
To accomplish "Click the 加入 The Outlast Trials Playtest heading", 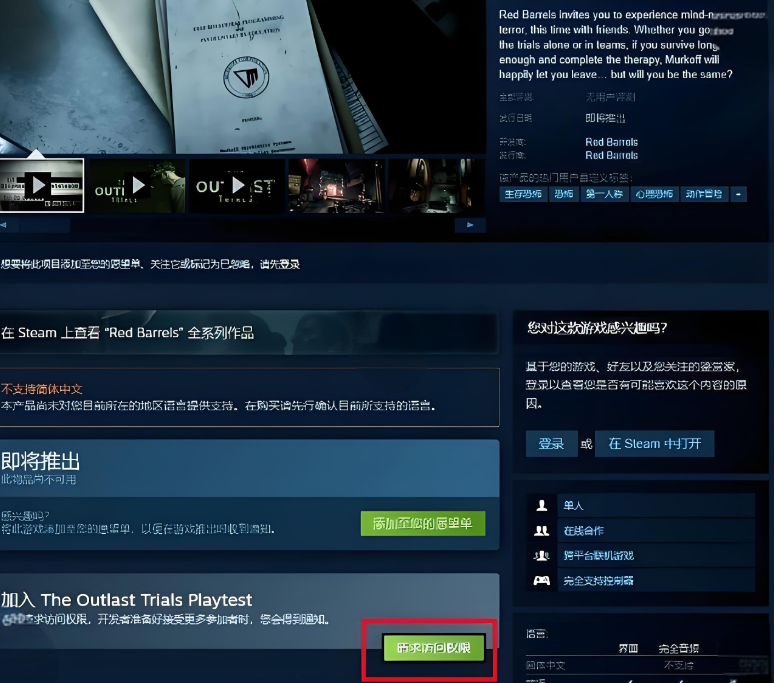I will pos(126,600).
